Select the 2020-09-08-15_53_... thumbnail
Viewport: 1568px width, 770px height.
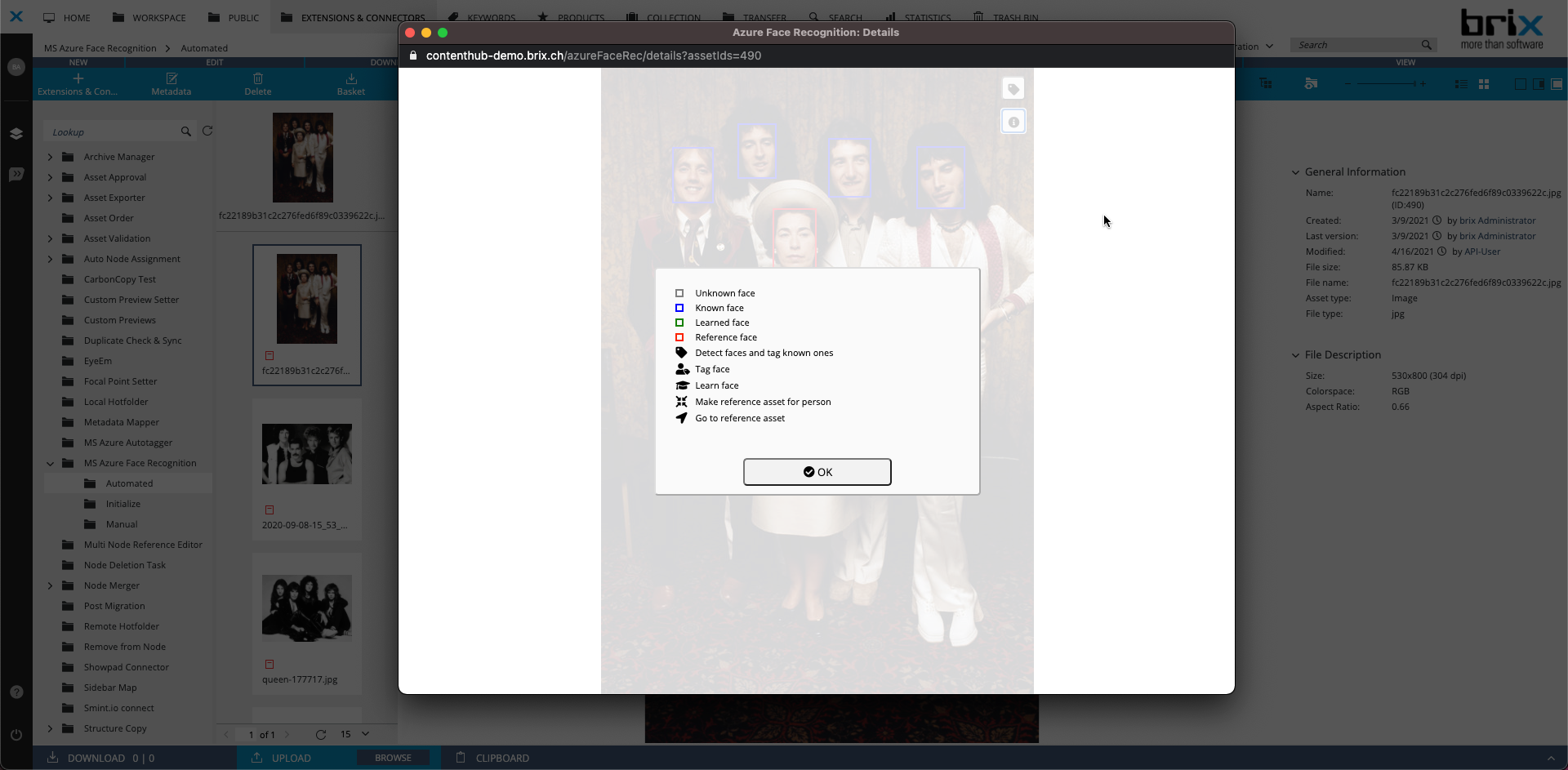tap(307, 454)
